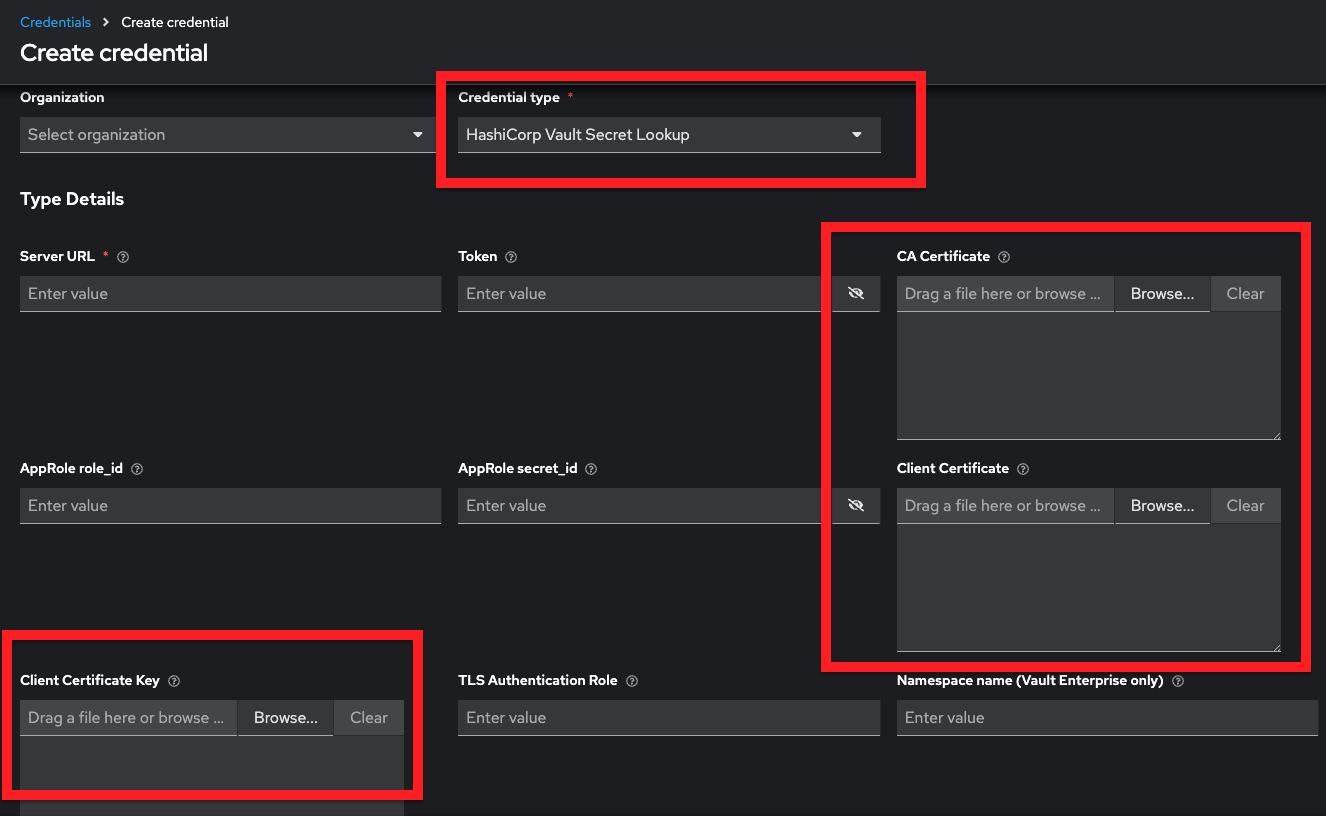The image size is (1326, 816).
Task: Clear the Client Certificate field
Action: pyautogui.click(x=1245, y=506)
